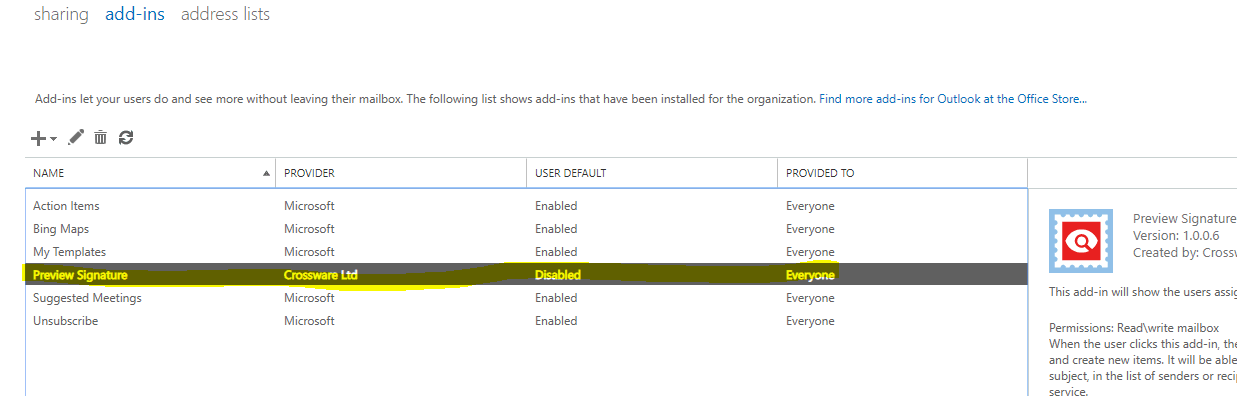The width and height of the screenshot is (1237, 396).
Task: Open the dropdown arrow beside the plus icon
Action: click(54, 139)
